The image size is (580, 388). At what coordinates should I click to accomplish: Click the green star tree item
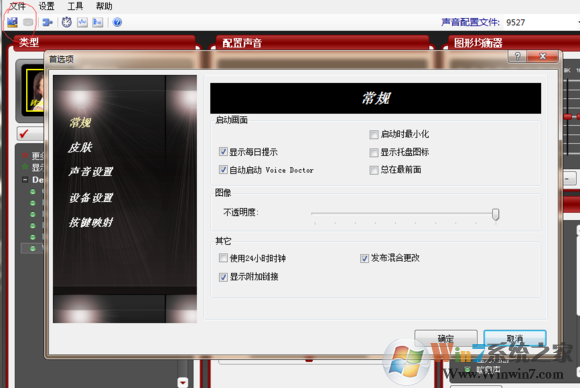coord(25,167)
